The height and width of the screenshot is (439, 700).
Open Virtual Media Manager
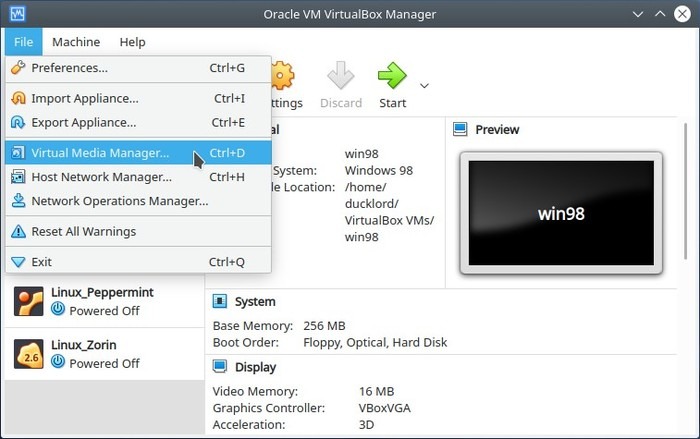(x=138, y=153)
